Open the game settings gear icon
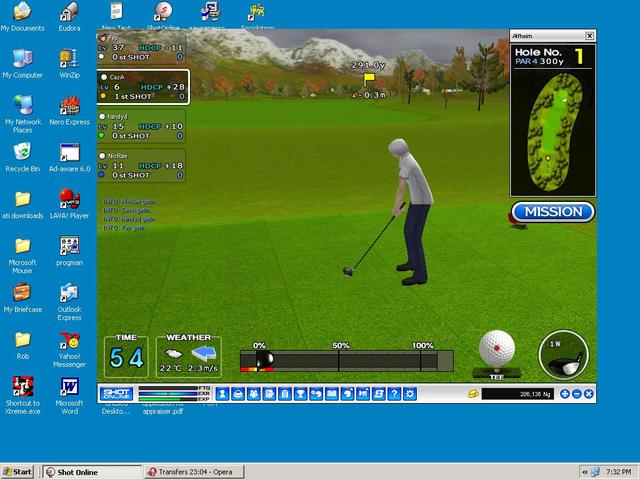640x480 pixels. [x=409, y=394]
